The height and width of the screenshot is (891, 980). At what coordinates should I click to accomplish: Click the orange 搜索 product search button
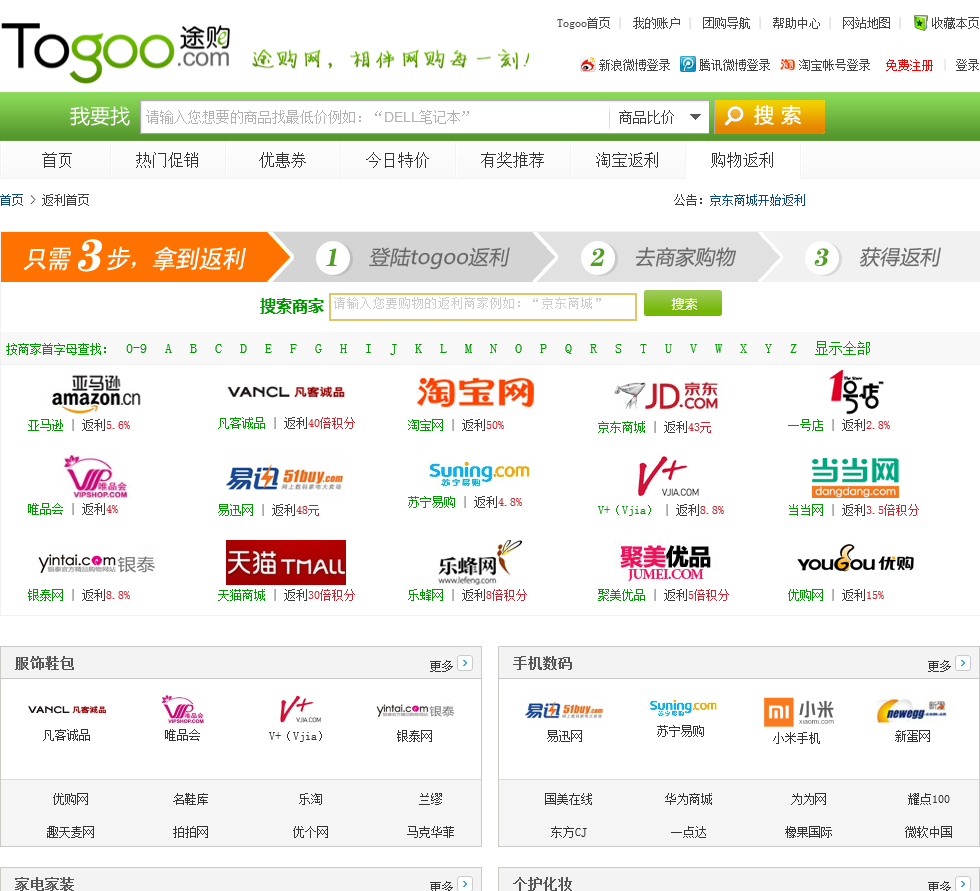coord(769,116)
